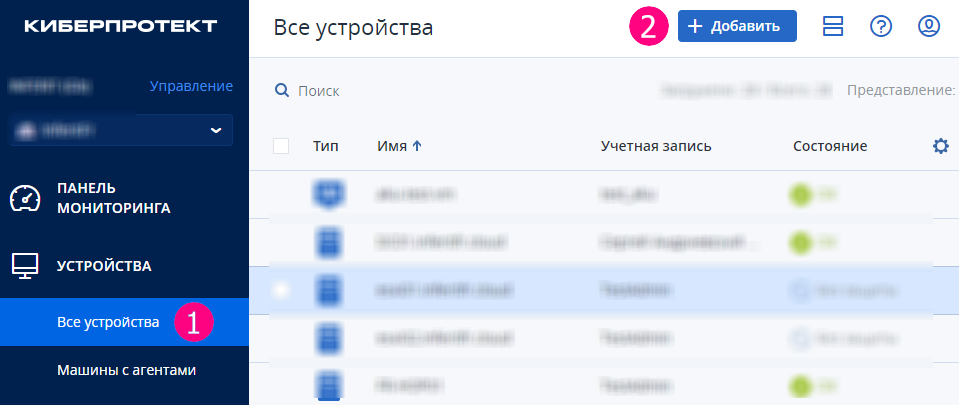This screenshot has width=959, height=405.
Task: Click the monitor icon beside Устройства
Action: (x=25, y=266)
